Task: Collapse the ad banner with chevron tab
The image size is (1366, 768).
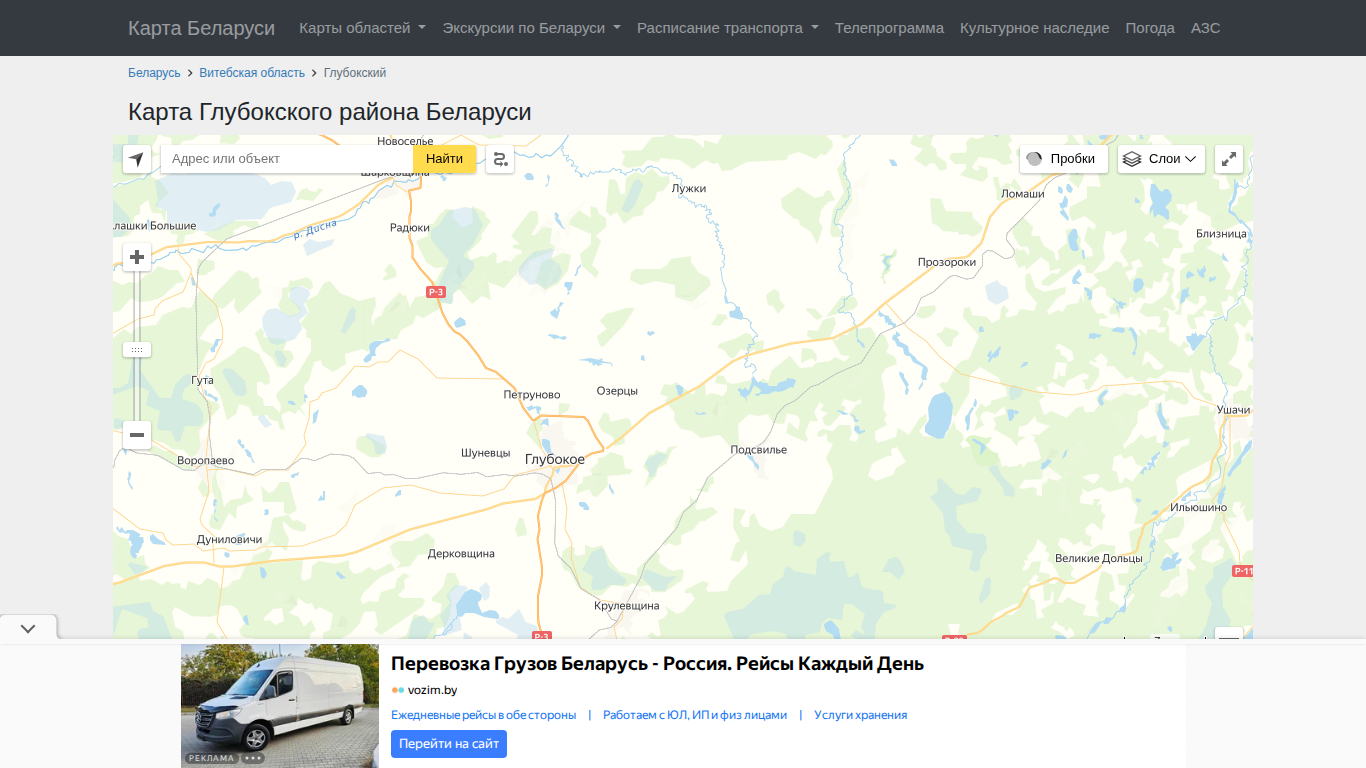Action: (x=28, y=629)
